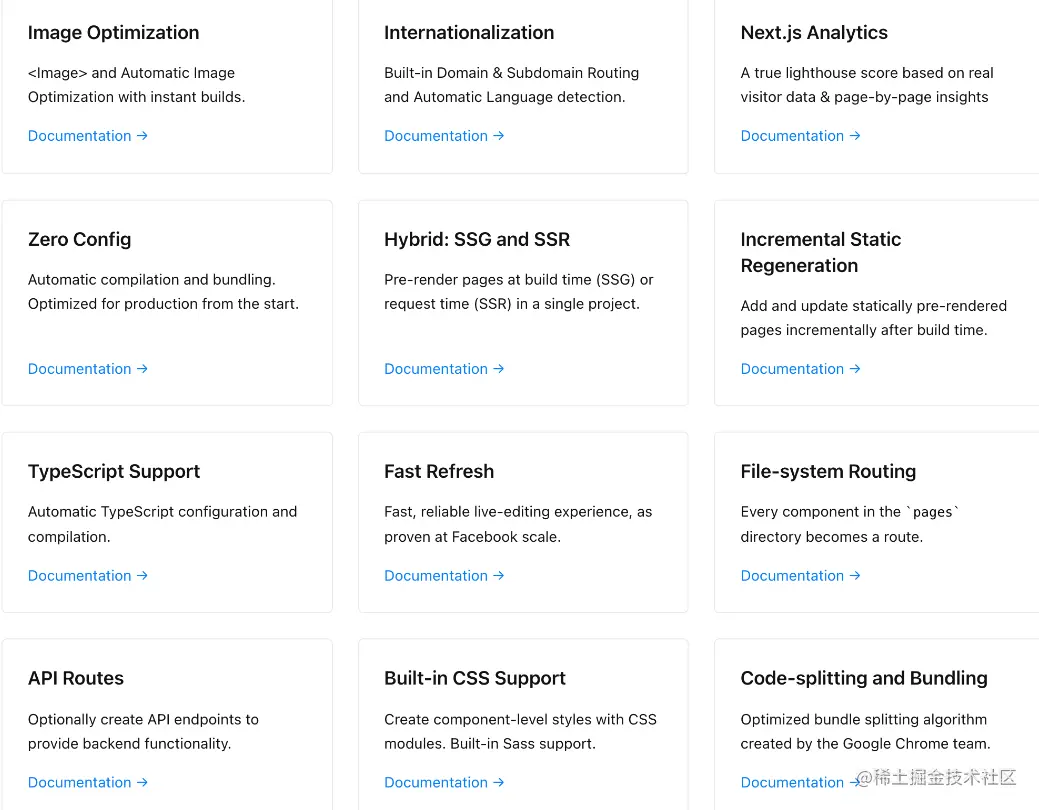Open Documentation for Image Optimization
This screenshot has height=810, width=1039.
pyautogui.click(x=80, y=136)
